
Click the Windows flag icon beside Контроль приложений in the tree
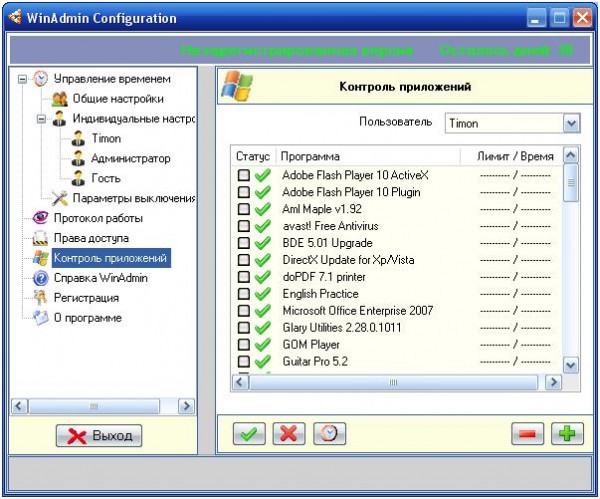[41, 258]
